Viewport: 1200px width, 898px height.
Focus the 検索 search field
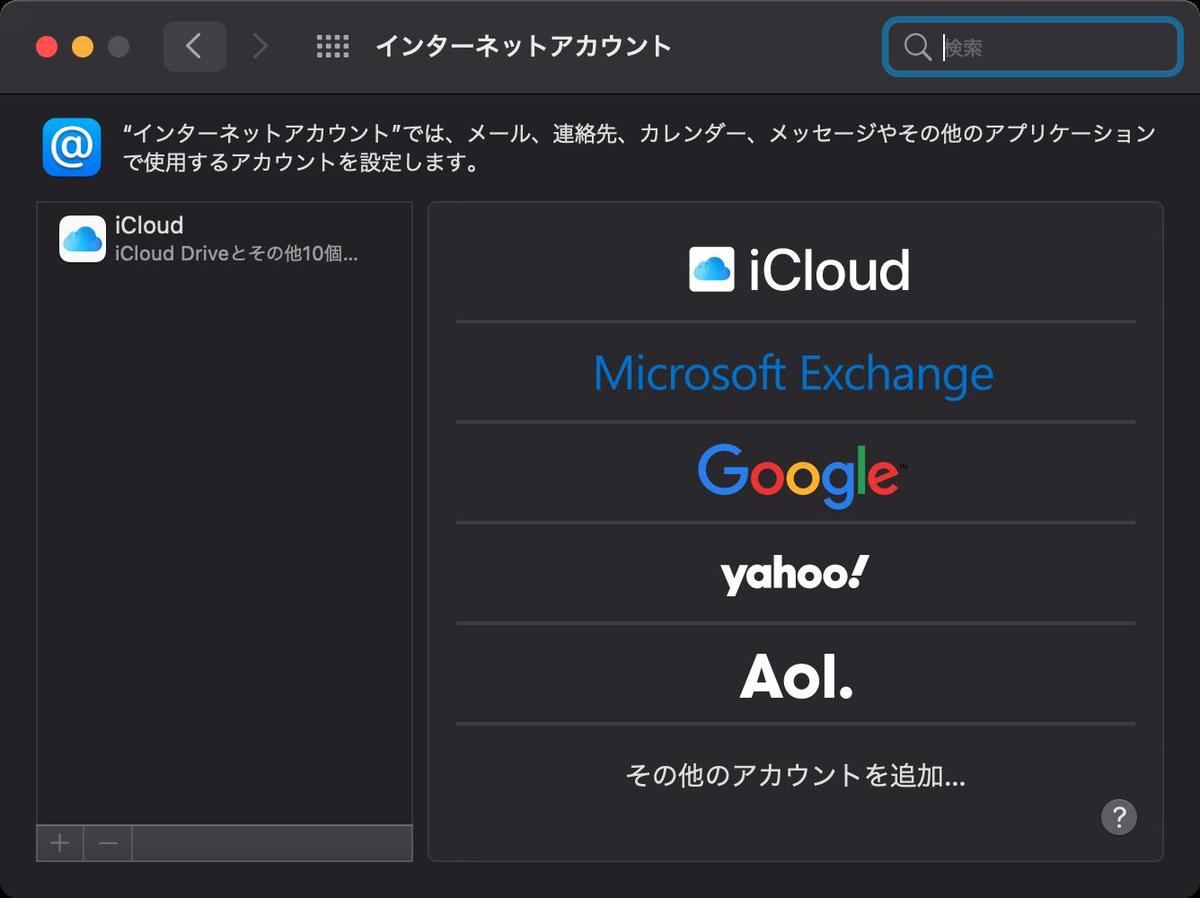pos(1033,47)
